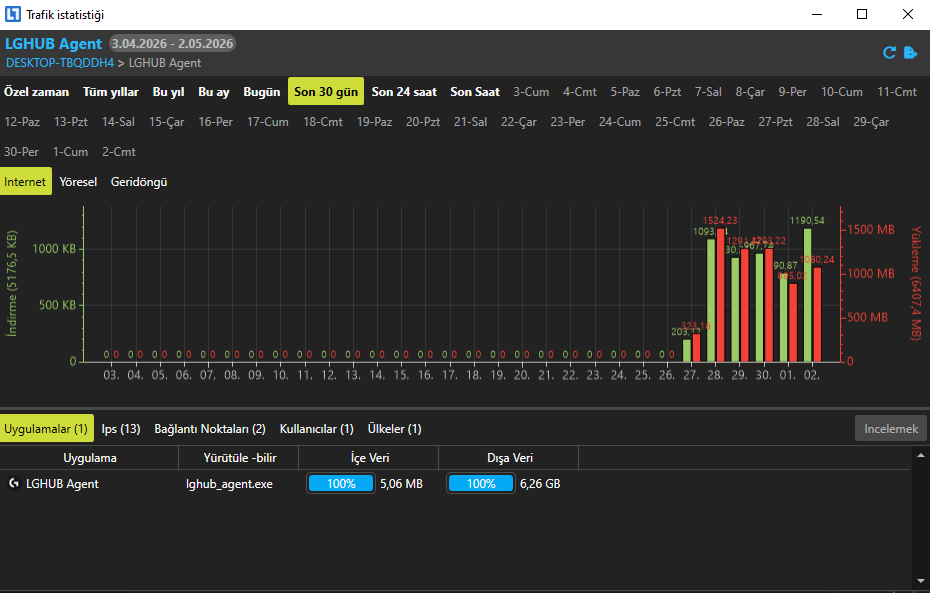Choose day 21-Sal
The width and height of the screenshot is (930, 593).
tap(470, 122)
